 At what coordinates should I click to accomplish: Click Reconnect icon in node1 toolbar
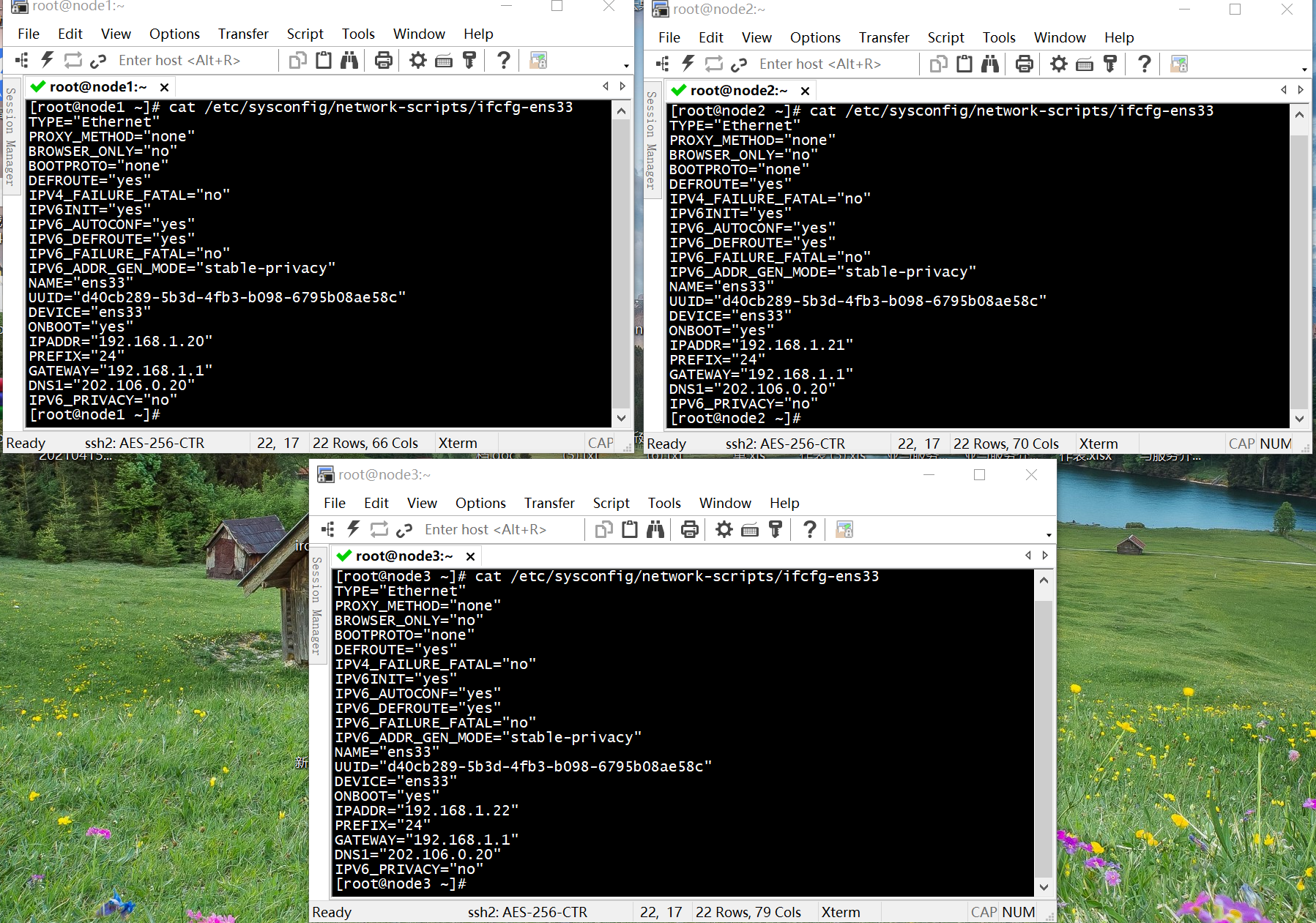tap(73, 60)
